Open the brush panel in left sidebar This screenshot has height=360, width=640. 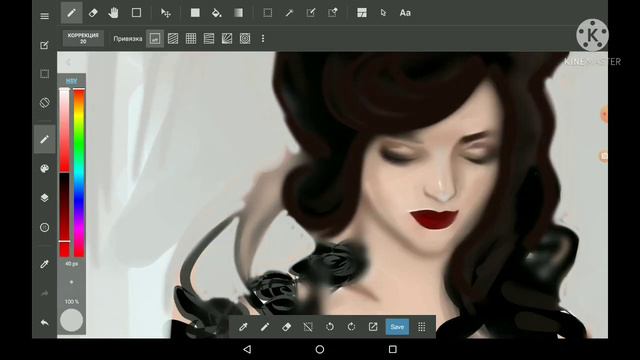point(44,139)
